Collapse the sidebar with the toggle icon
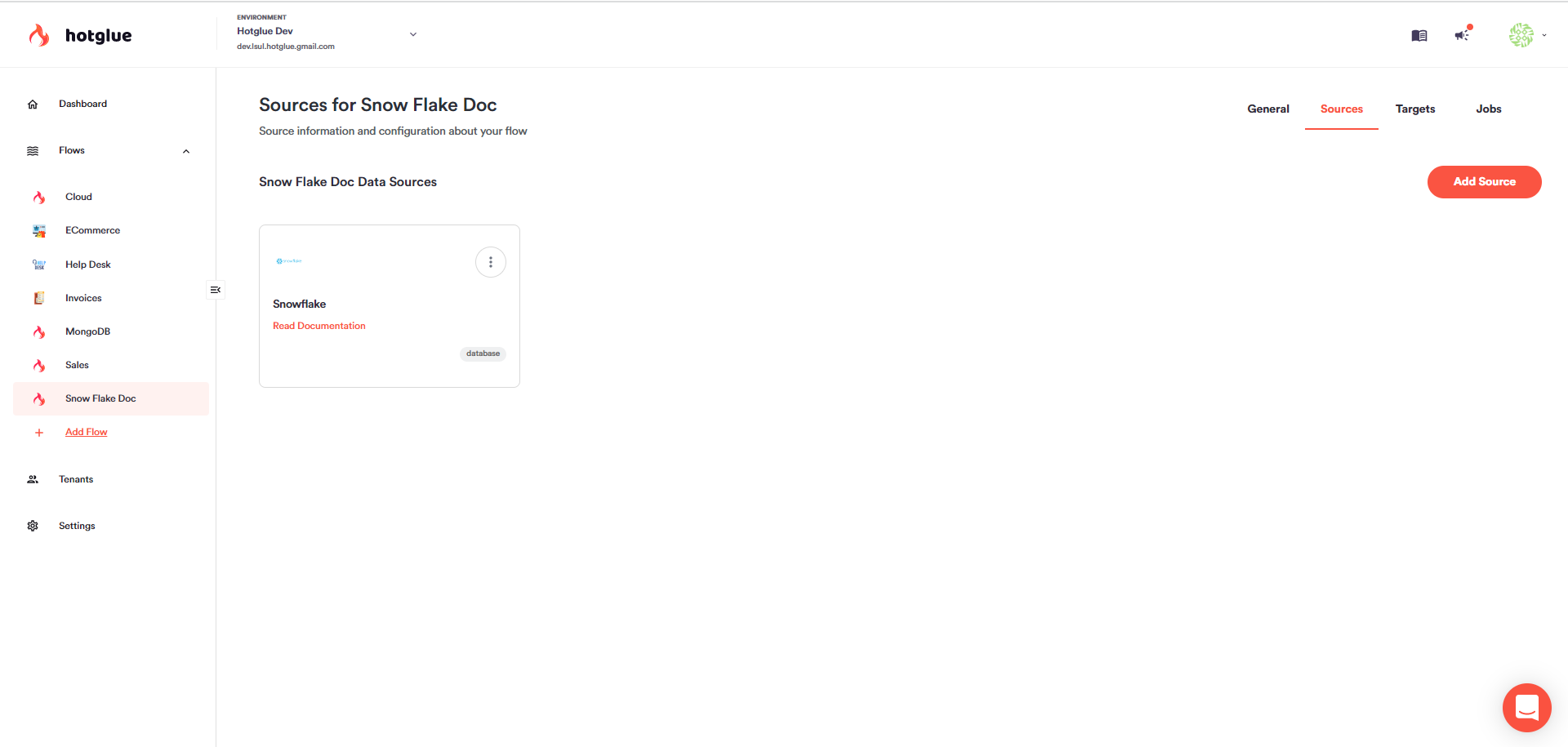Viewport: 1568px width, 747px height. pyautogui.click(x=216, y=290)
